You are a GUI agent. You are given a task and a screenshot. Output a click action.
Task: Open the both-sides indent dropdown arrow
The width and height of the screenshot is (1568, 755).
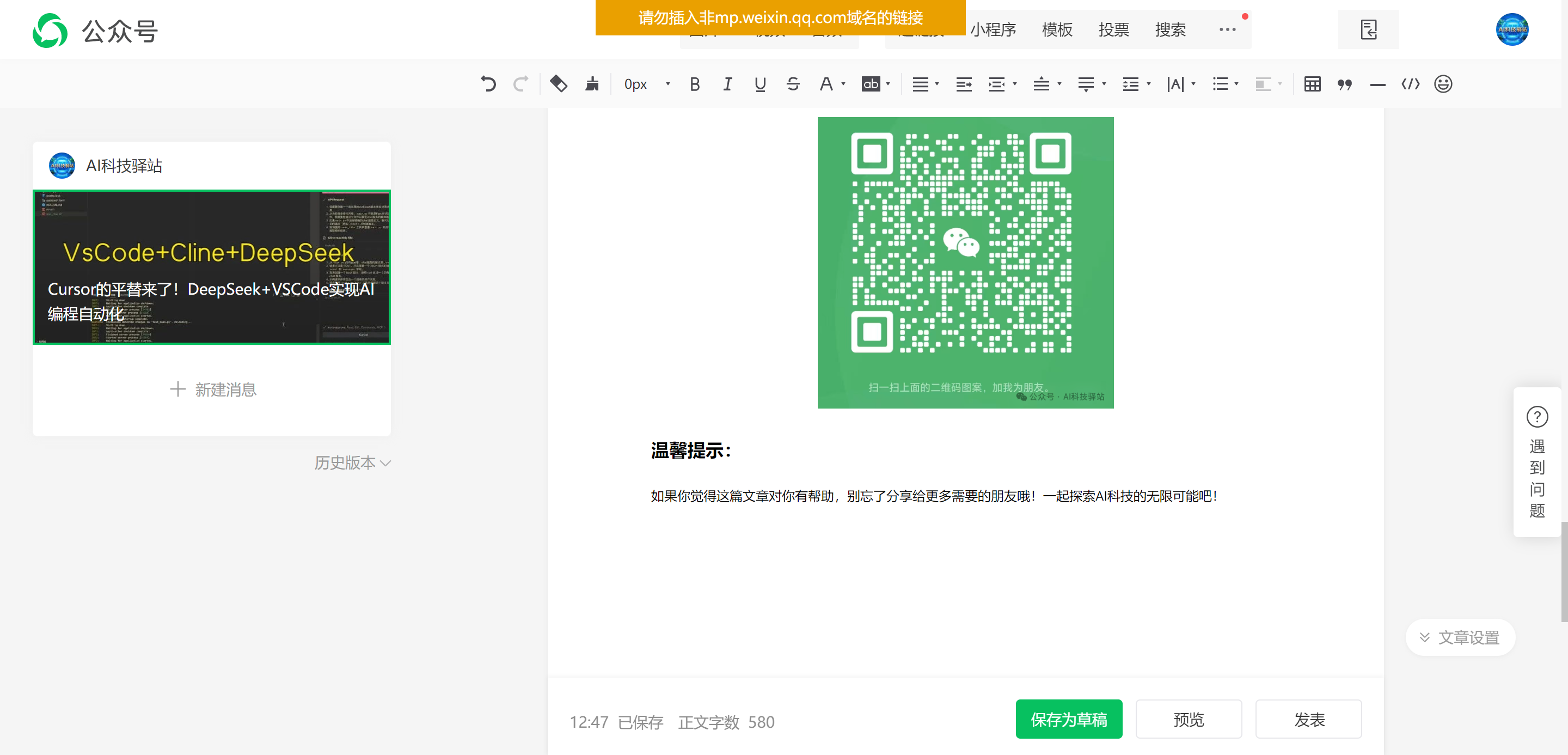1015,84
